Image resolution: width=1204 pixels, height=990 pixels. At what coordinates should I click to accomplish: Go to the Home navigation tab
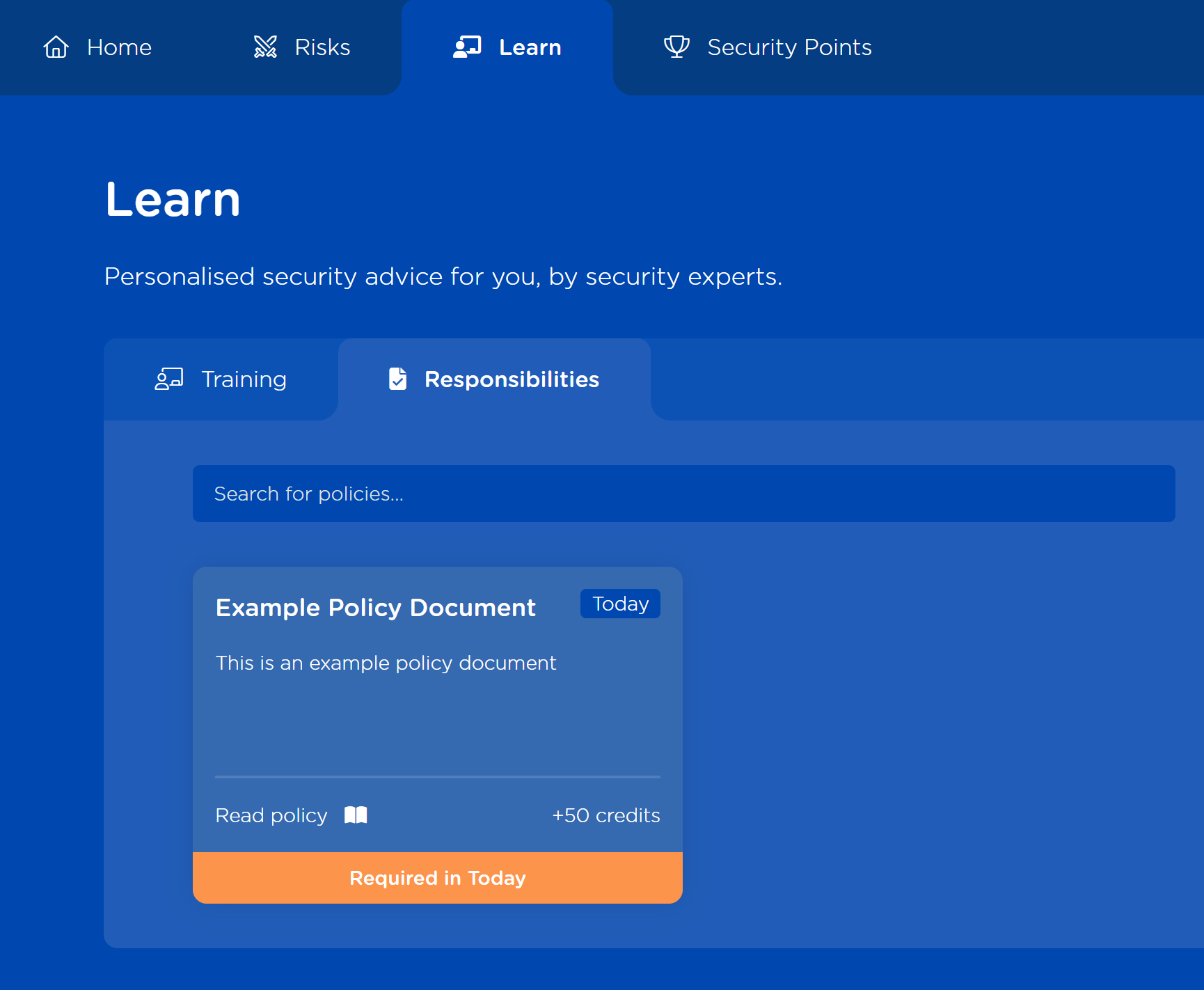(x=97, y=47)
